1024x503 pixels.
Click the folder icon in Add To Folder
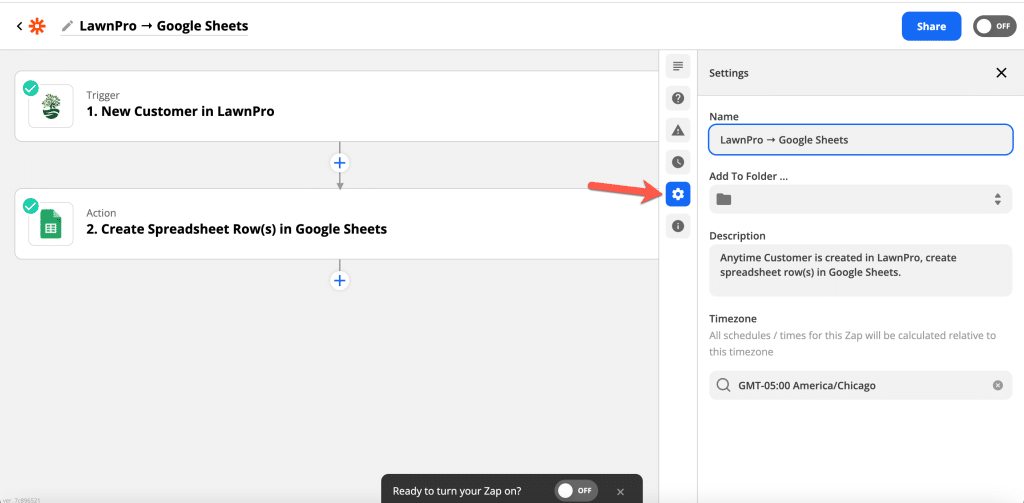coord(724,199)
